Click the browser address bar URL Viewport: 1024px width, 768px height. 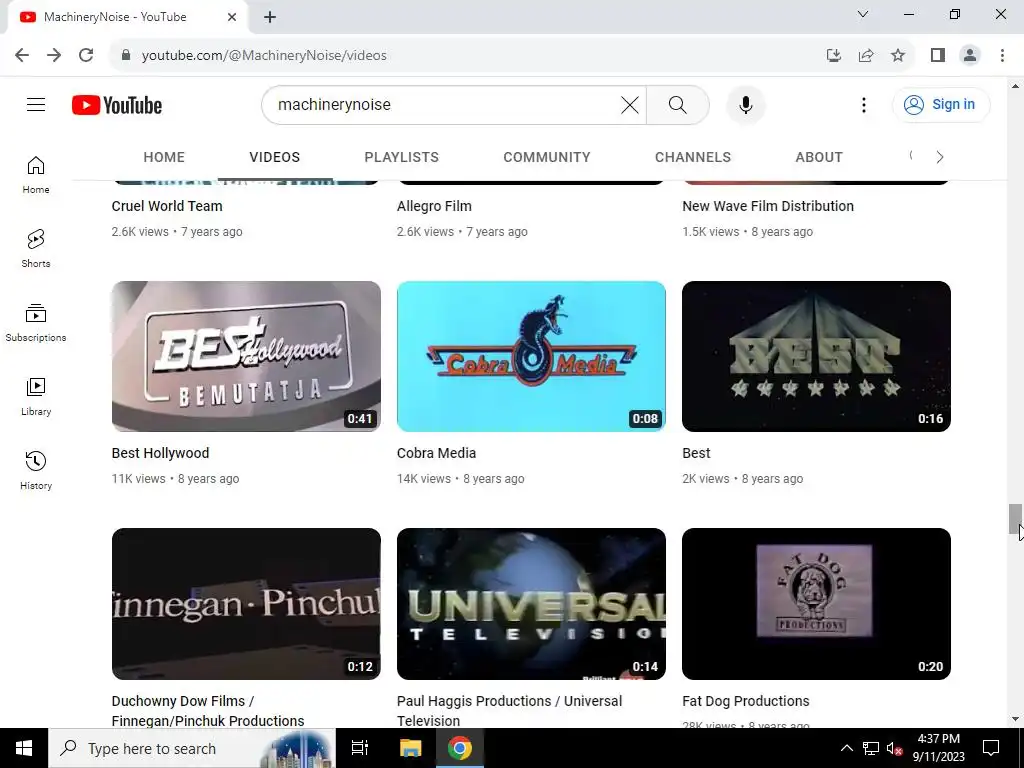coord(264,56)
